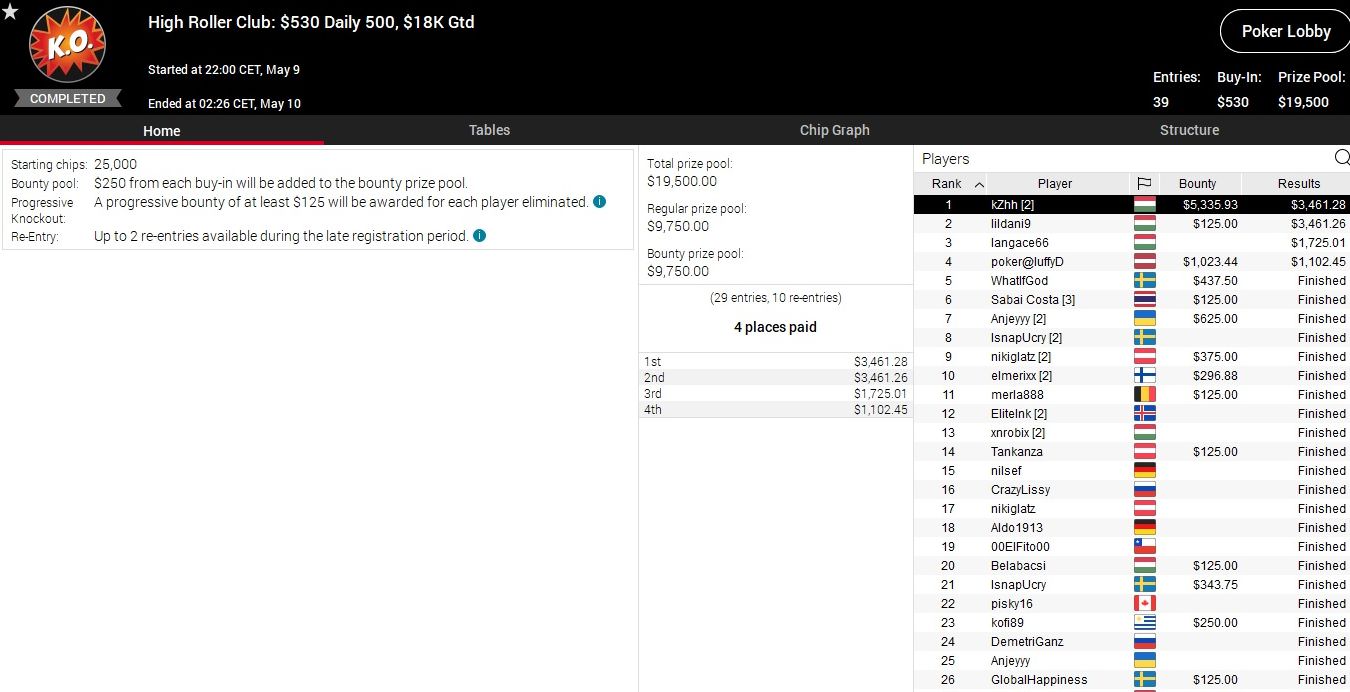Toggle Rank column sort arrow
The height and width of the screenshot is (692, 1350).
(x=979, y=184)
